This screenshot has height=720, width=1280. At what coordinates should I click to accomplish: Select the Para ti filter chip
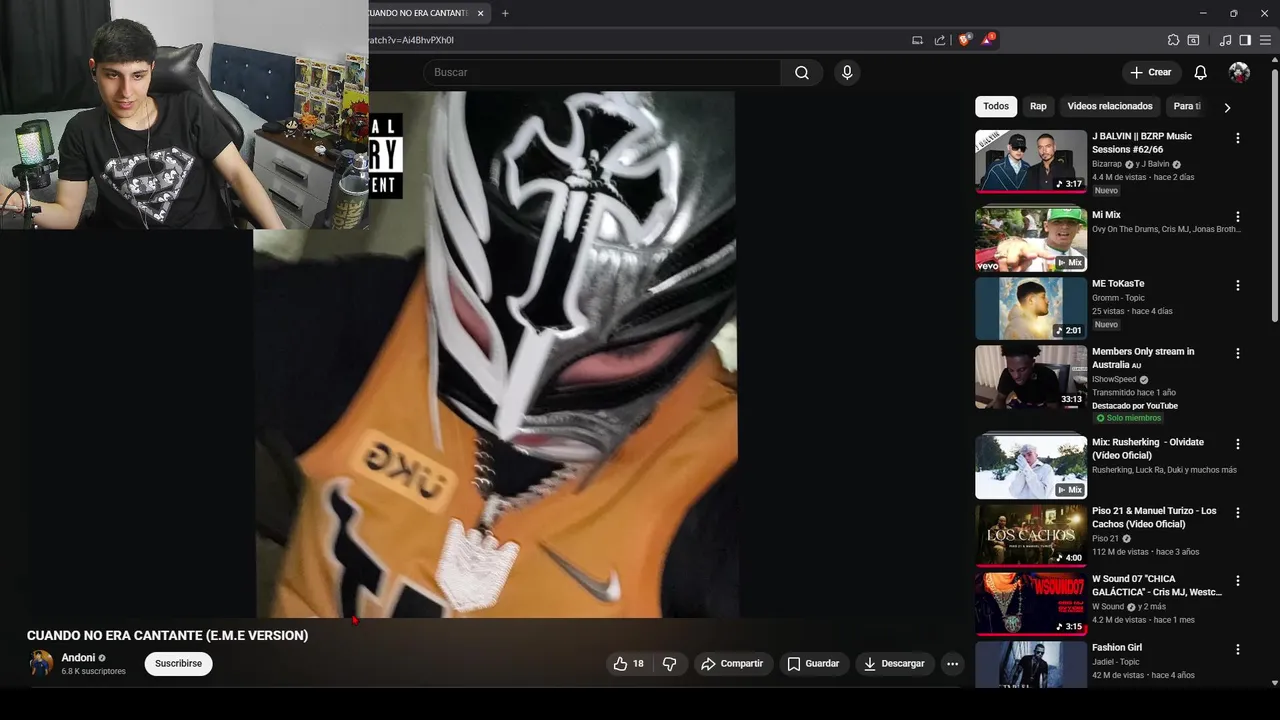coord(1186,106)
